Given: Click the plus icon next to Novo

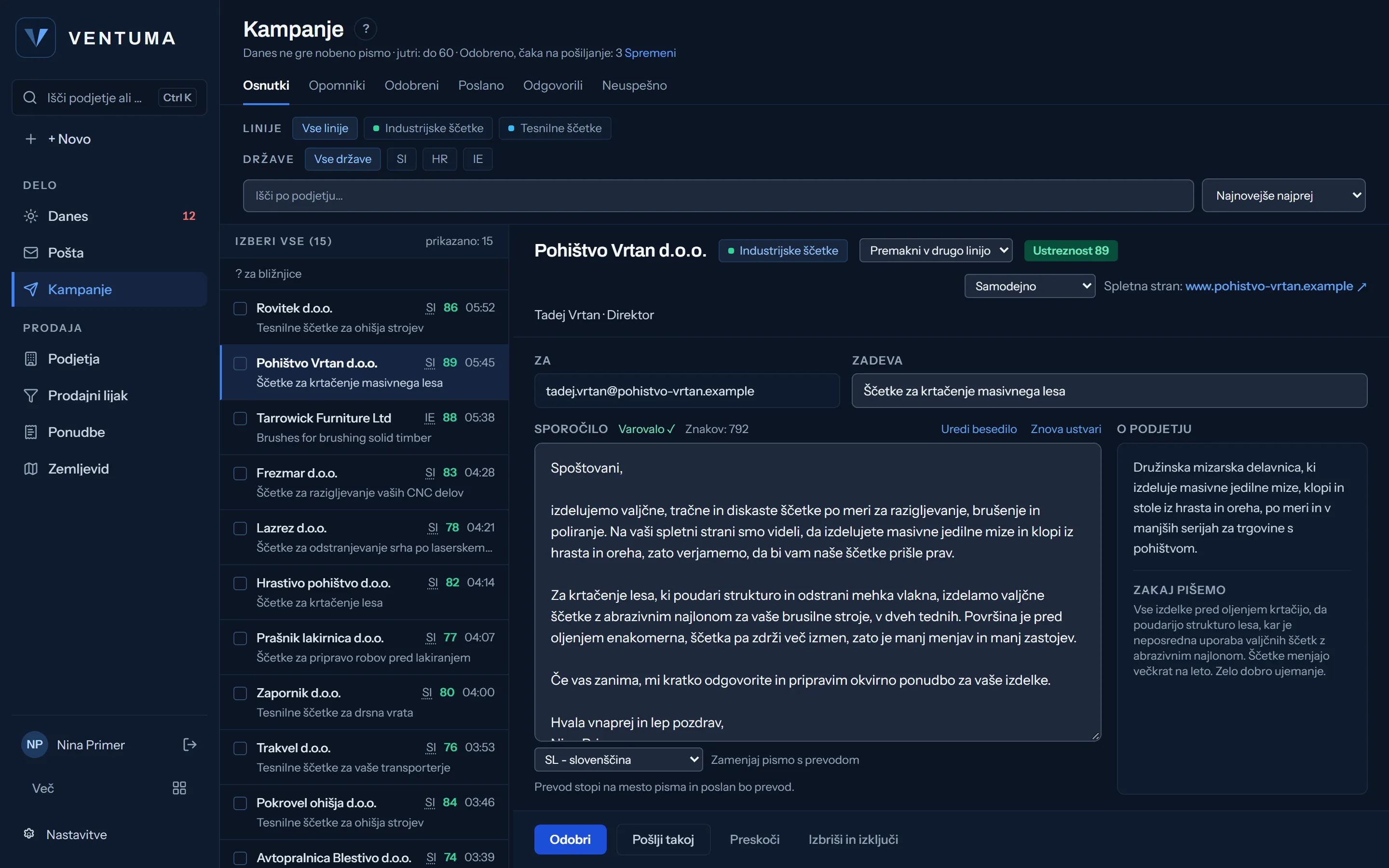Looking at the screenshot, I should (31, 139).
